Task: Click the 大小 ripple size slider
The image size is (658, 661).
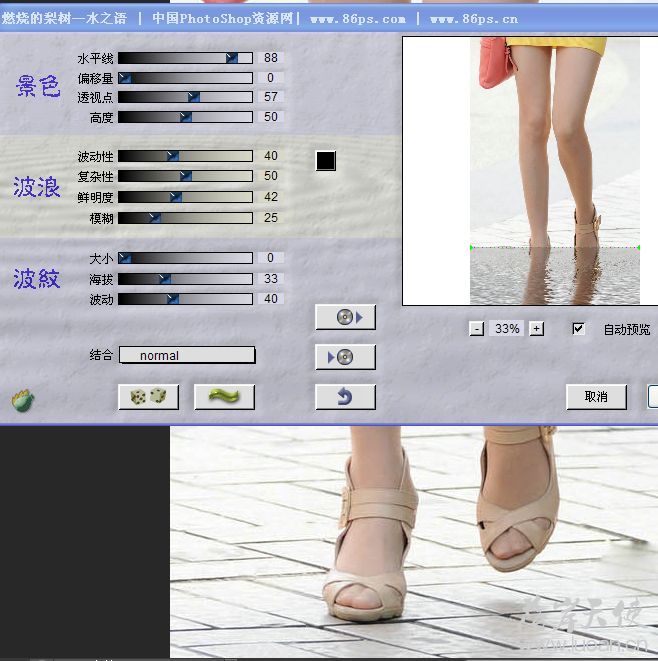Action: [x=185, y=258]
